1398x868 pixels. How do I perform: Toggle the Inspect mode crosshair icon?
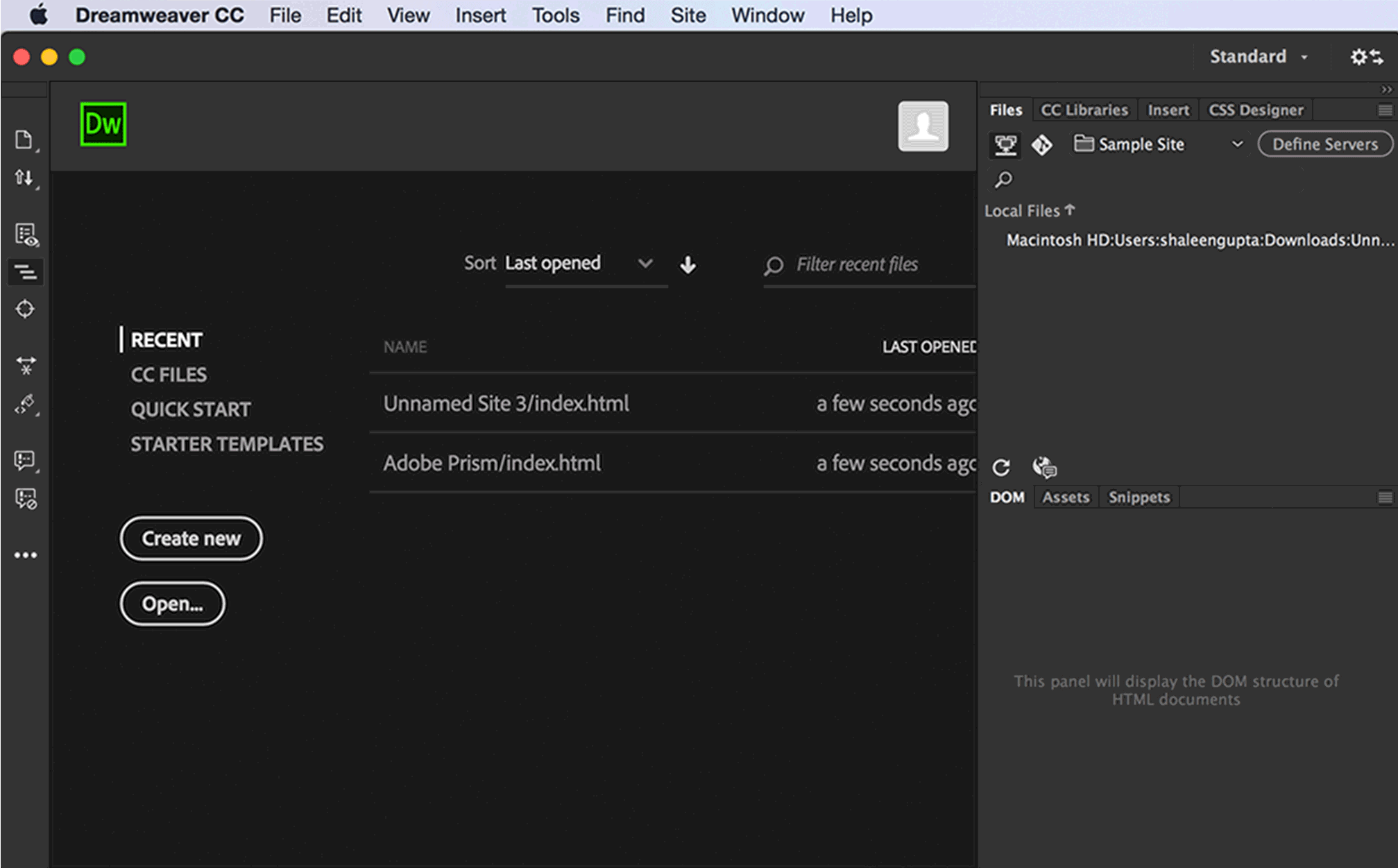pos(25,309)
